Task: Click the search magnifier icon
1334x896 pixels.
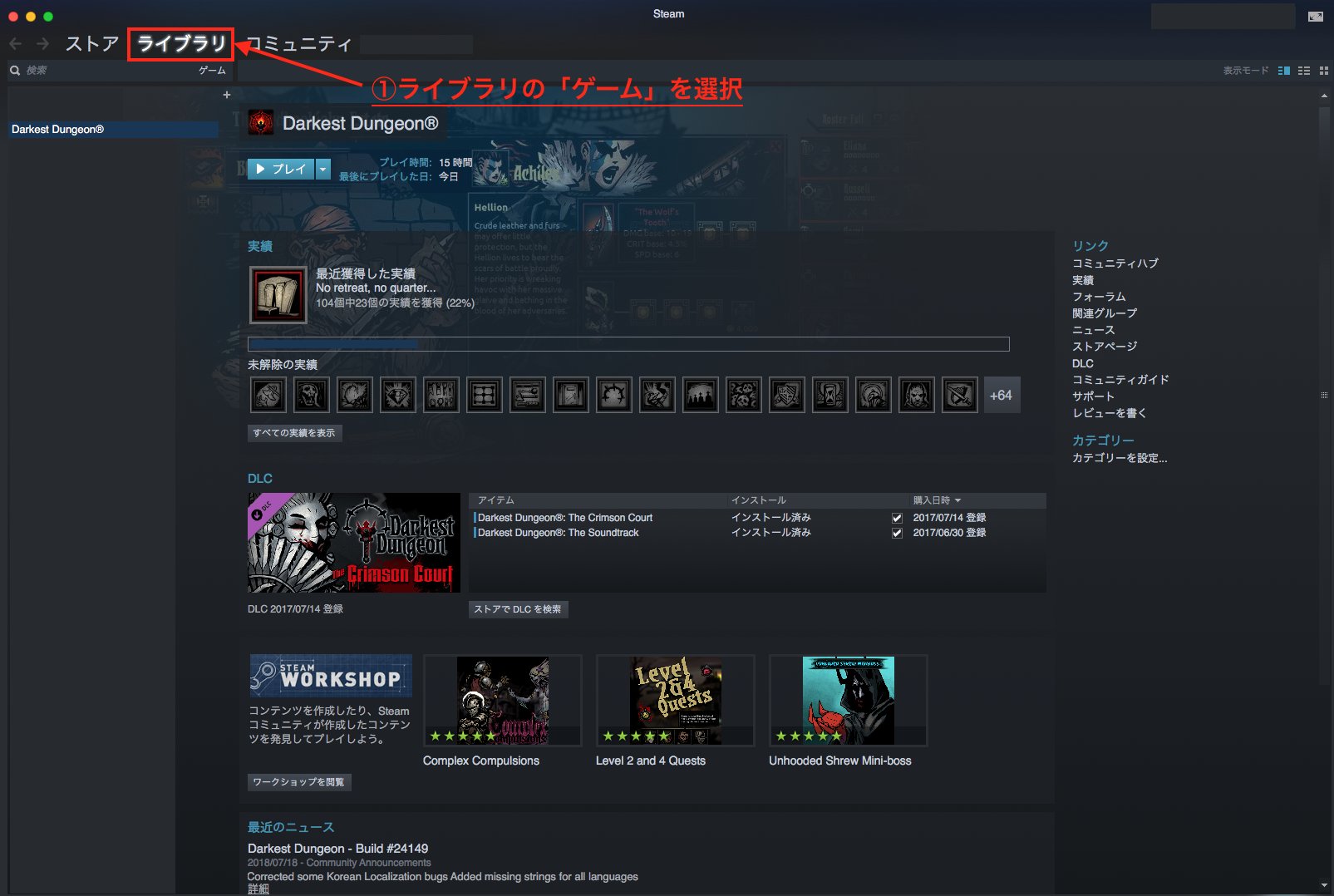Action: [x=15, y=71]
